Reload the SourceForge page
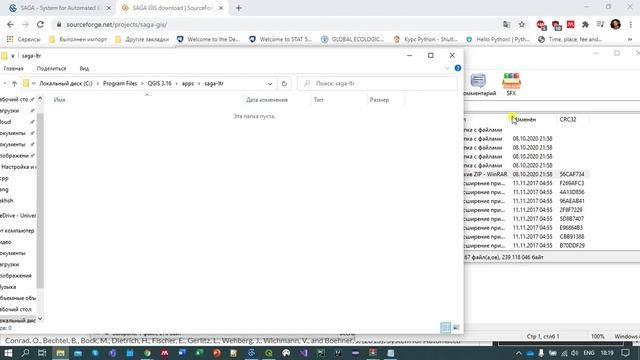The height and width of the screenshot is (360, 640). (40, 24)
